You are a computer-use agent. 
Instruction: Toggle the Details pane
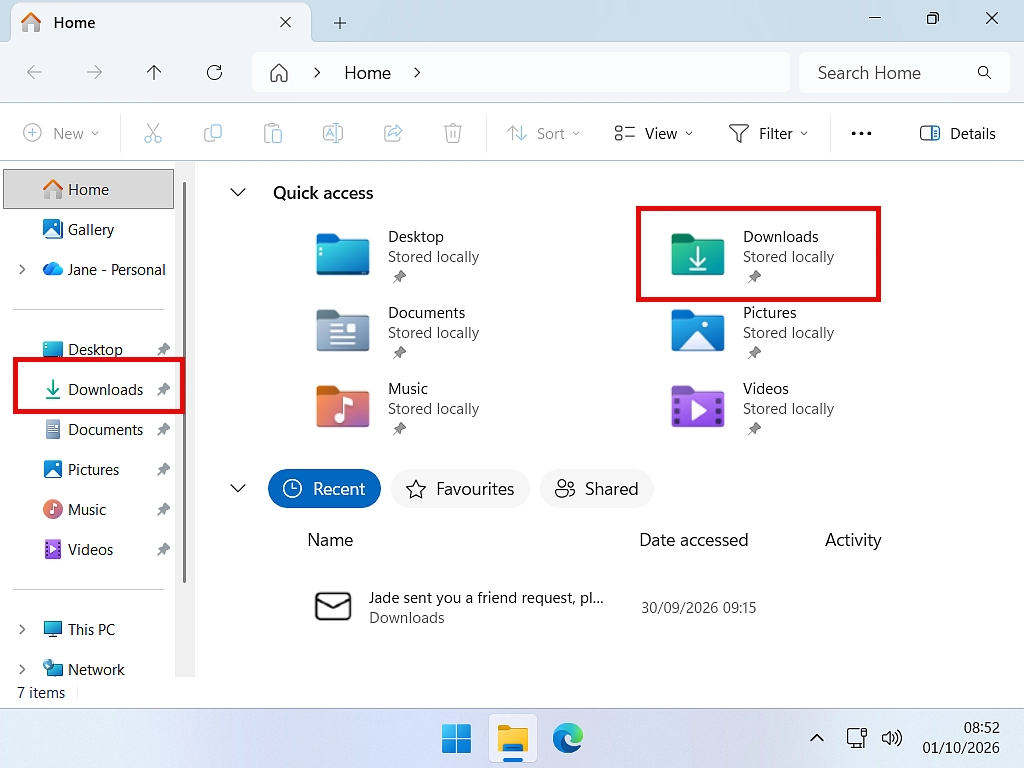tap(957, 133)
